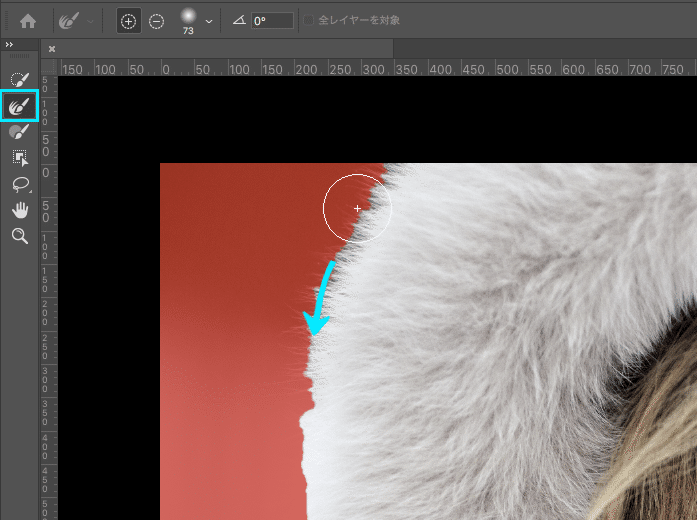This screenshot has width=697, height=520.
Task: Select the Object Selection tool
Action: [x=20, y=158]
